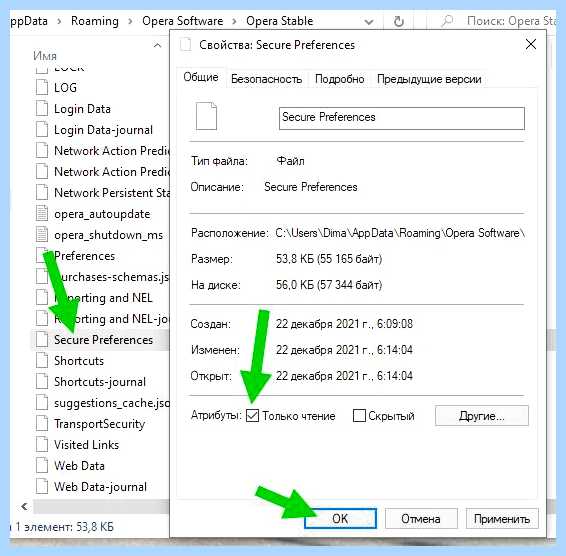Click the Secure Preferences file icon
The width and height of the screenshot is (566, 556).
(42, 339)
